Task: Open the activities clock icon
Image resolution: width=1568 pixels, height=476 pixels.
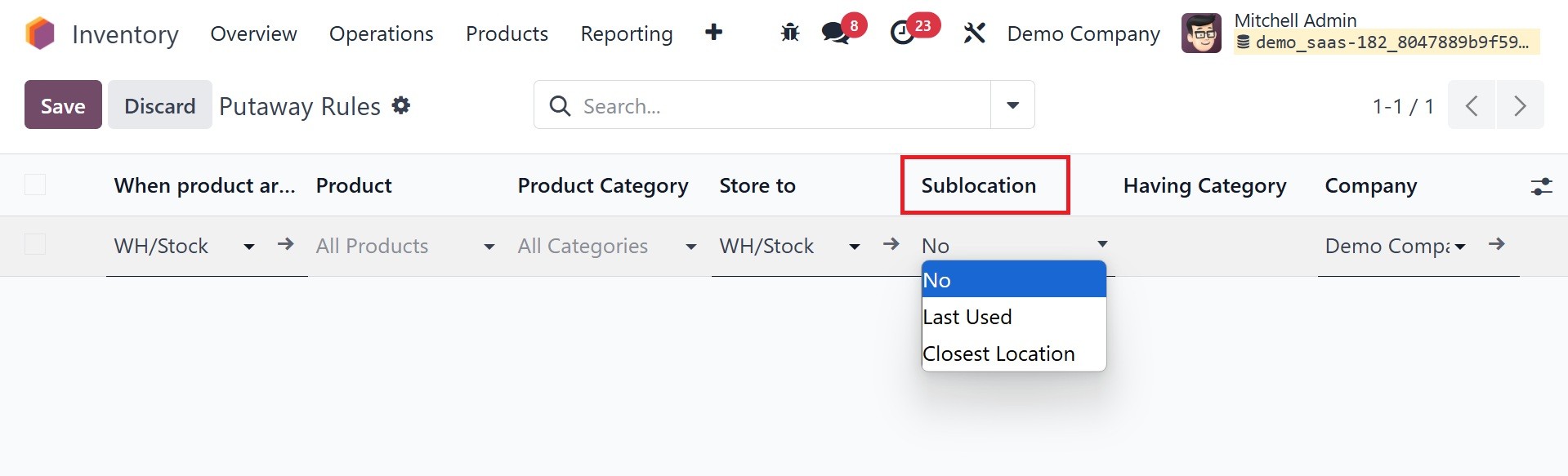Action: point(902,33)
